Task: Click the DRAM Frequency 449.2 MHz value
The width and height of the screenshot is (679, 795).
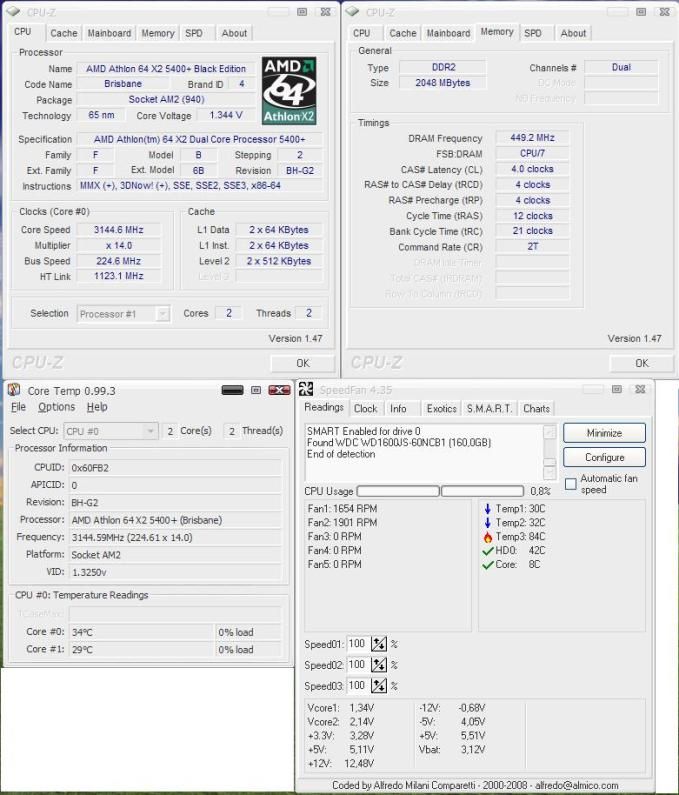Action: tap(532, 138)
